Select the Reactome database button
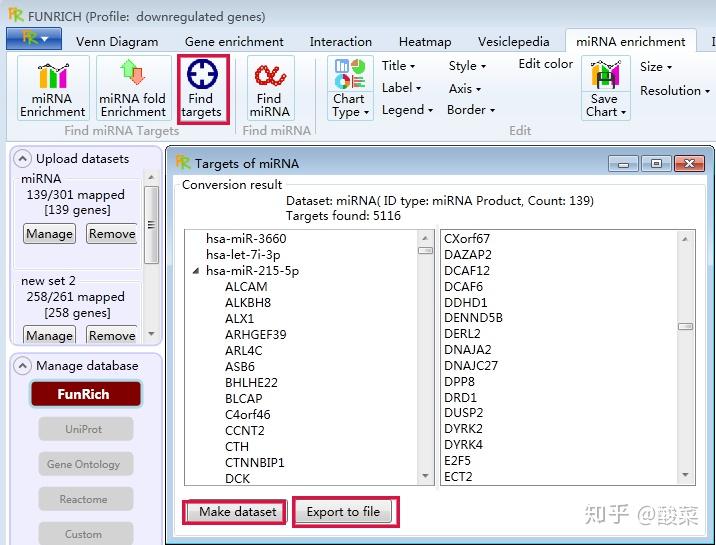716x545 pixels. pyautogui.click(x=86, y=499)
